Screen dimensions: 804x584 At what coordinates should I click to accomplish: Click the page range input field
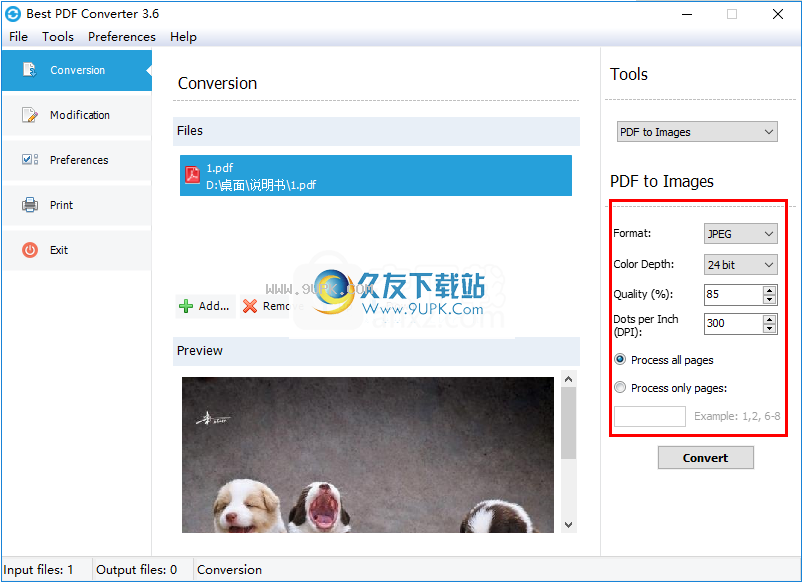(650, 416)
